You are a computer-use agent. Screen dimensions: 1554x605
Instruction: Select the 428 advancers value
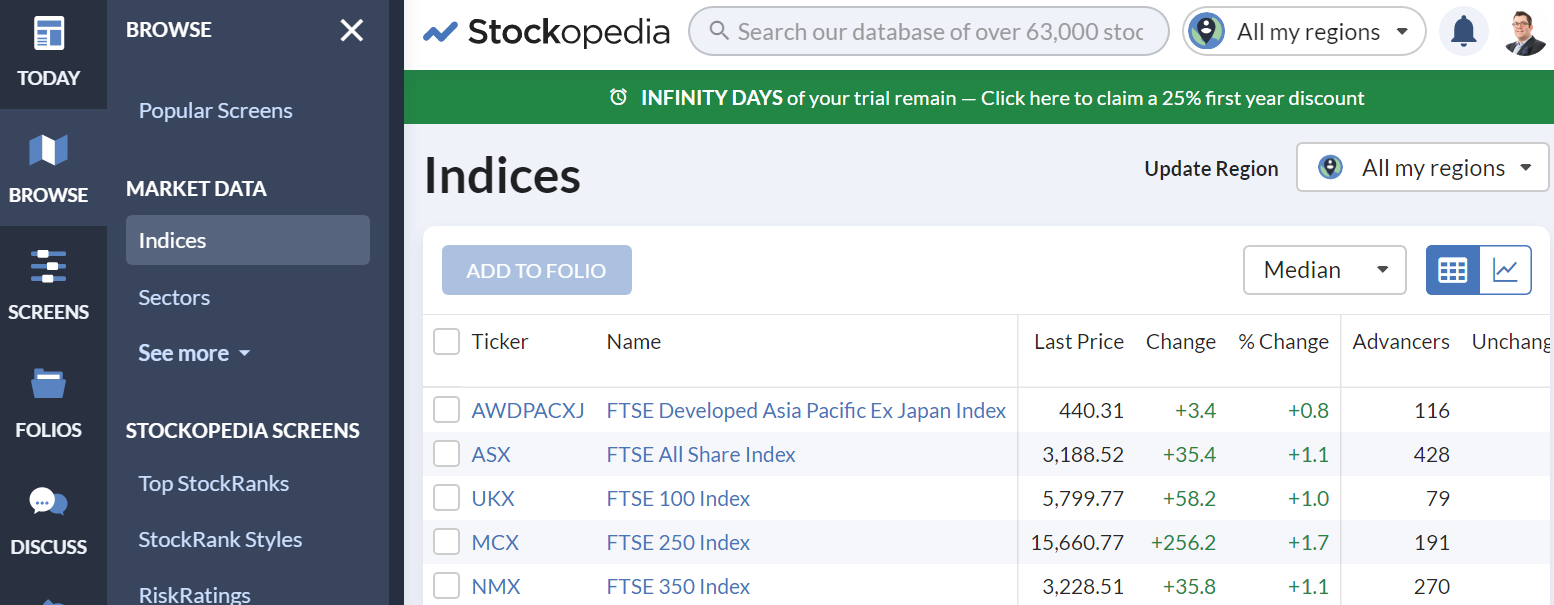coord(1432,454)
